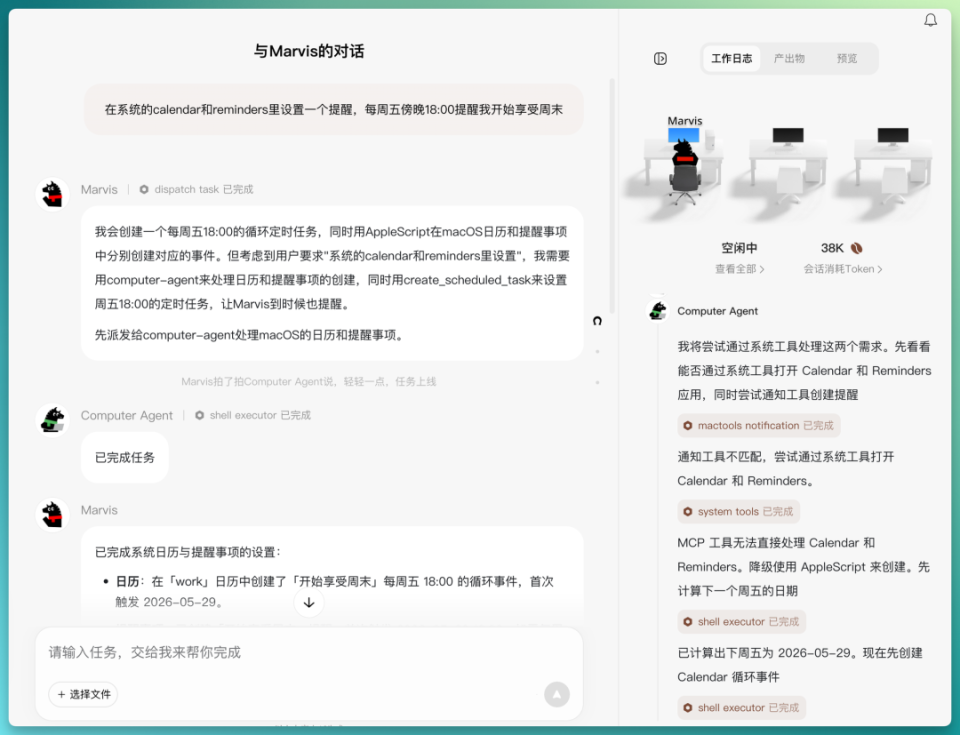Open 查看全部 link
960x735 pixels.
[x=739, y=269]
